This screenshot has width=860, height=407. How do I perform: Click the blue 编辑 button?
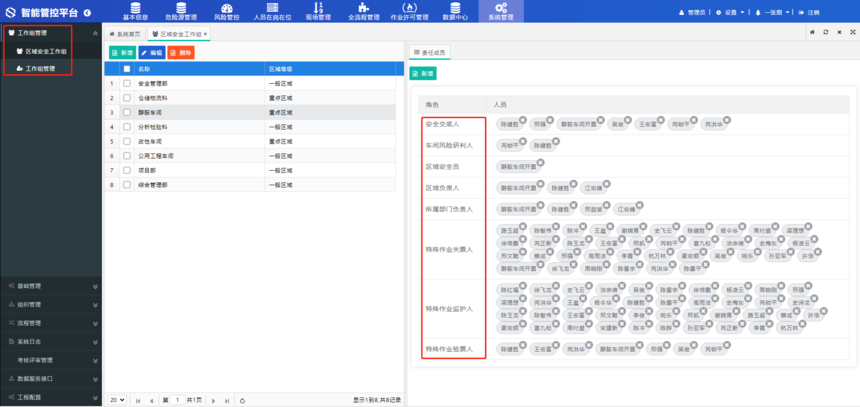pyautogui.click(x=152, y=52)
